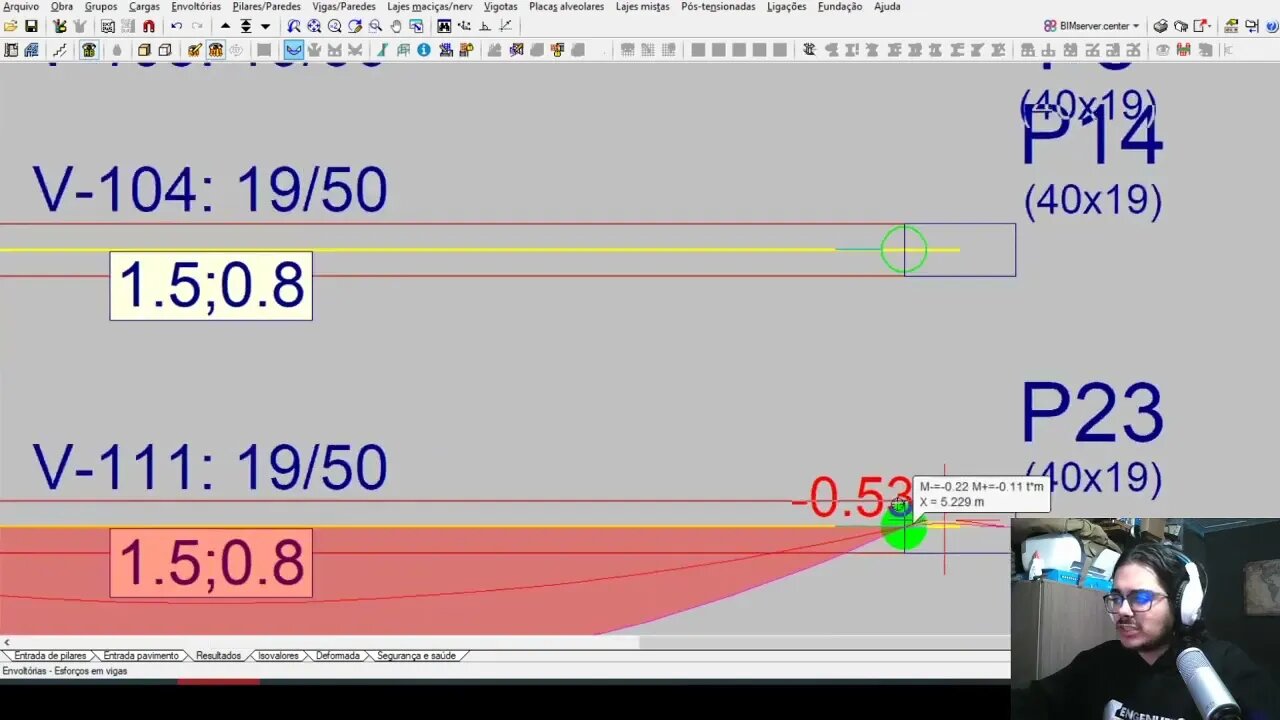
Task: Undo the last action
Action: pyautogui.click(x=176, y=26)
